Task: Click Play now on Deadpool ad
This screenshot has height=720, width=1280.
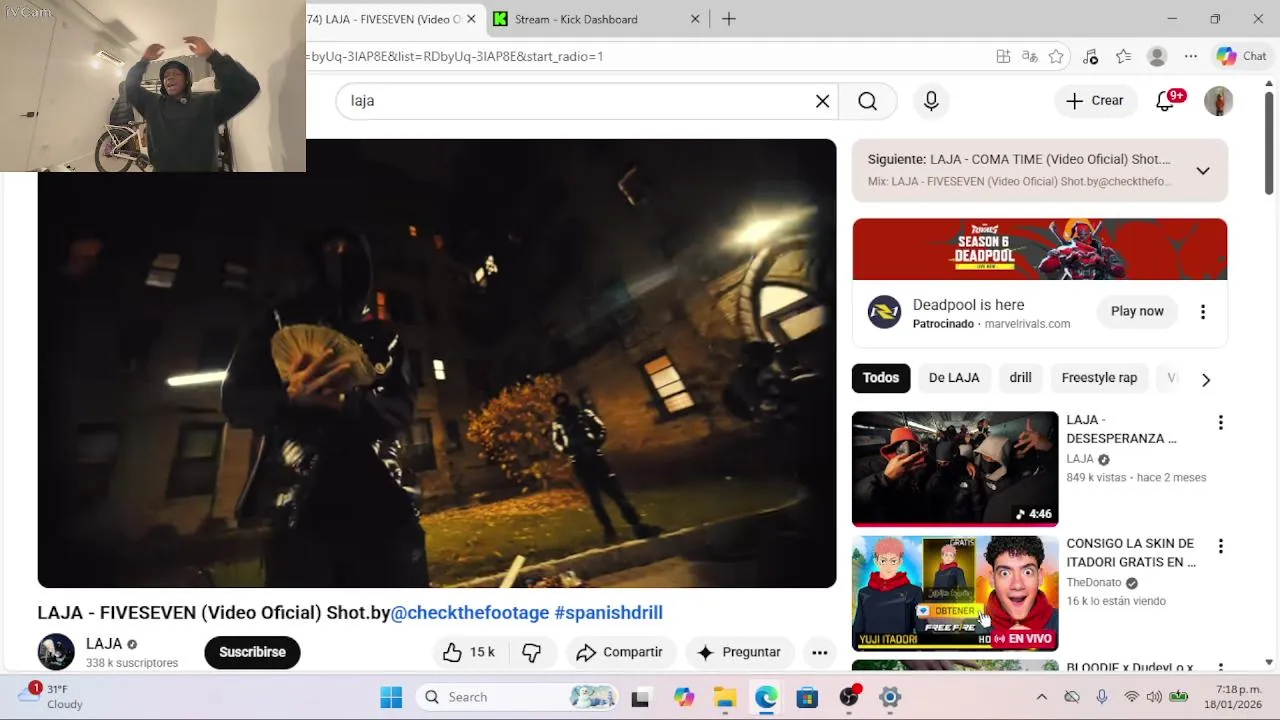Action: tap(1137, 311)
